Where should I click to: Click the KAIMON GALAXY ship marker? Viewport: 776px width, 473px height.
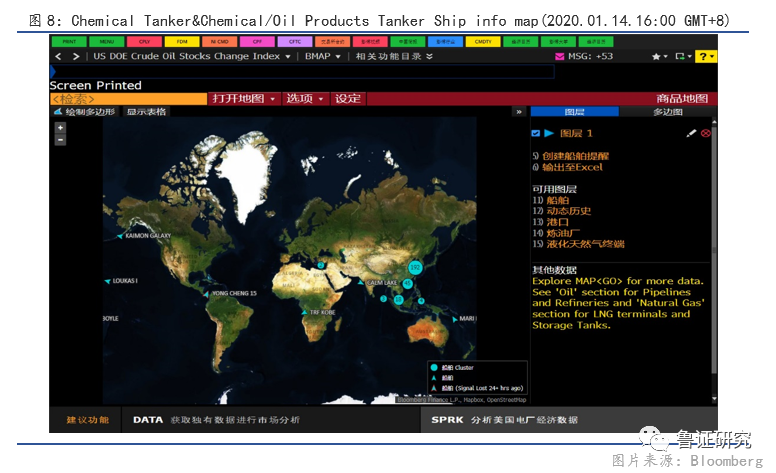pyautogui.click(x=120, y=236)
